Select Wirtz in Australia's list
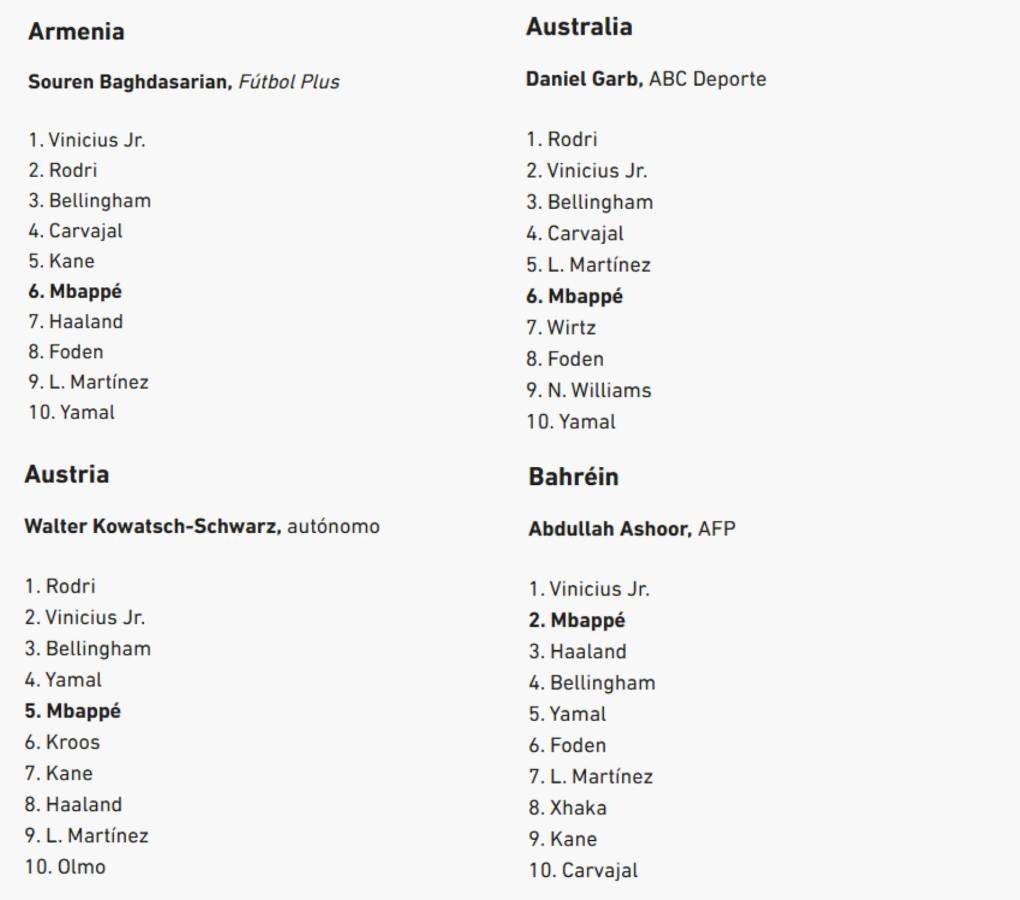This screenshot has width=1020, height=900. 571,327
